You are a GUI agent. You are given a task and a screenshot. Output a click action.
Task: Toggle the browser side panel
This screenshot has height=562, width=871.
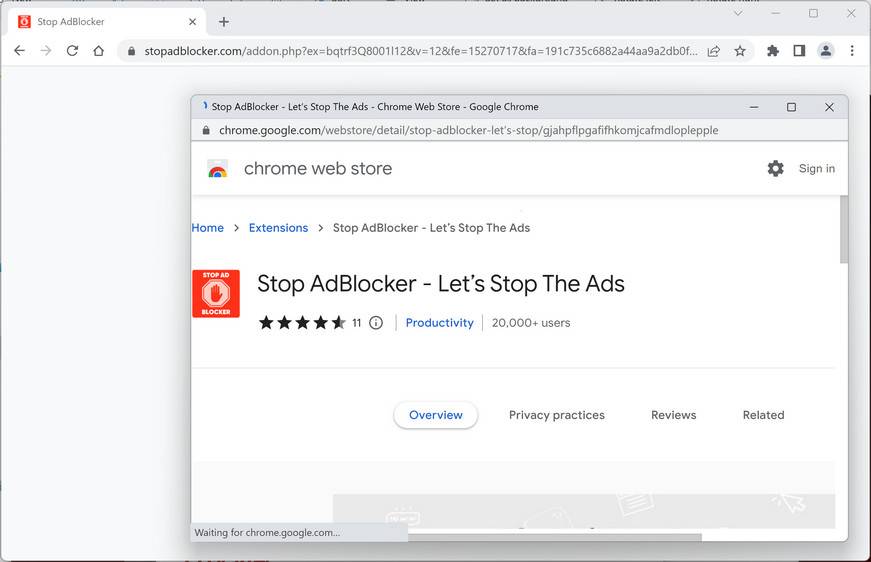(x=799, y=51)
